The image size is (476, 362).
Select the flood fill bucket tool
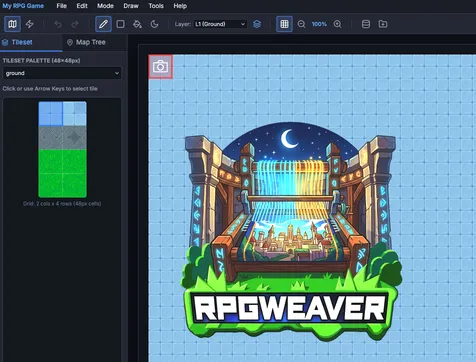[x=137, y=24]
